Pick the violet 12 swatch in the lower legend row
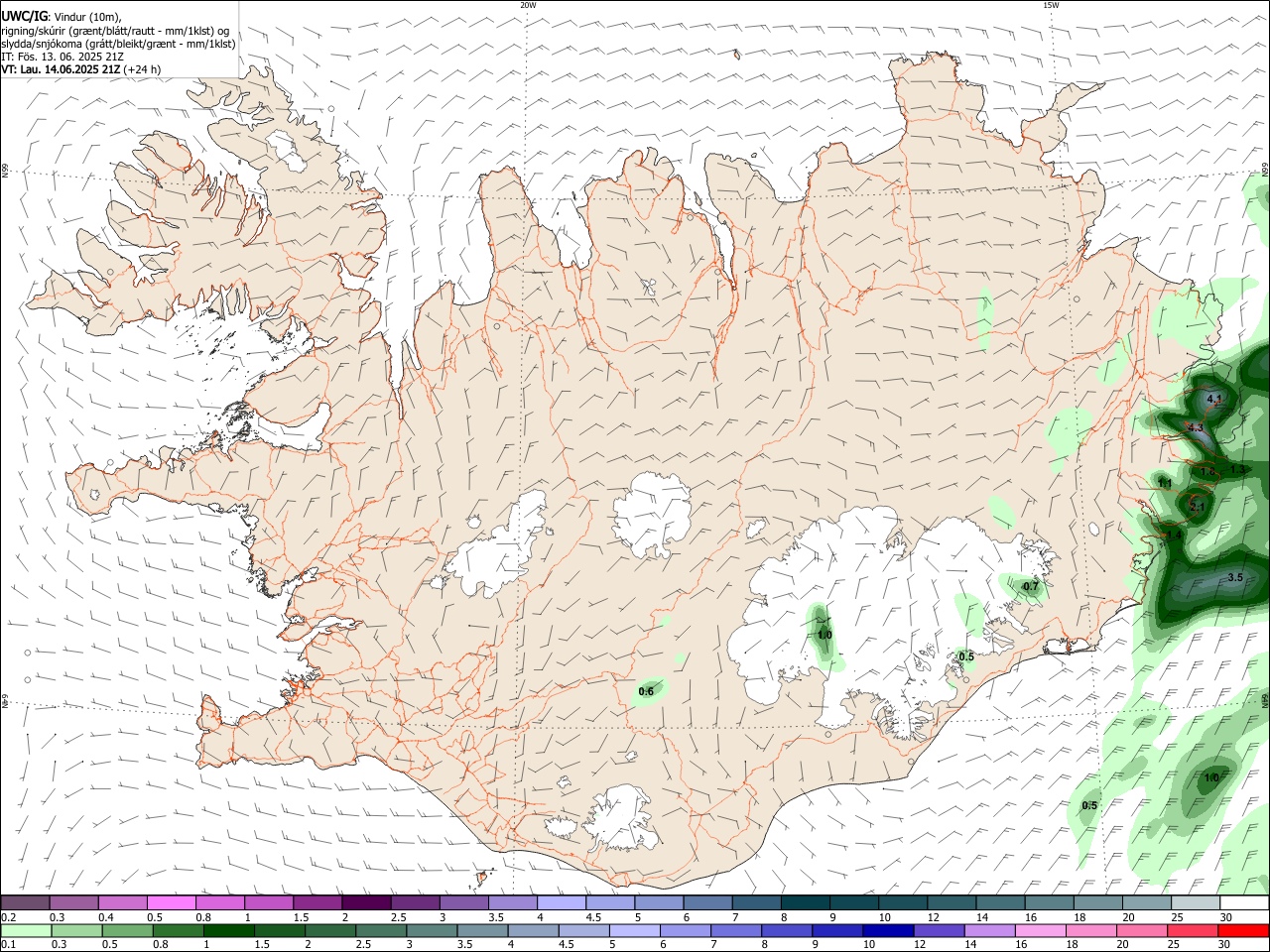This screenshot has width=1270, height=952. tap(940, 930)
